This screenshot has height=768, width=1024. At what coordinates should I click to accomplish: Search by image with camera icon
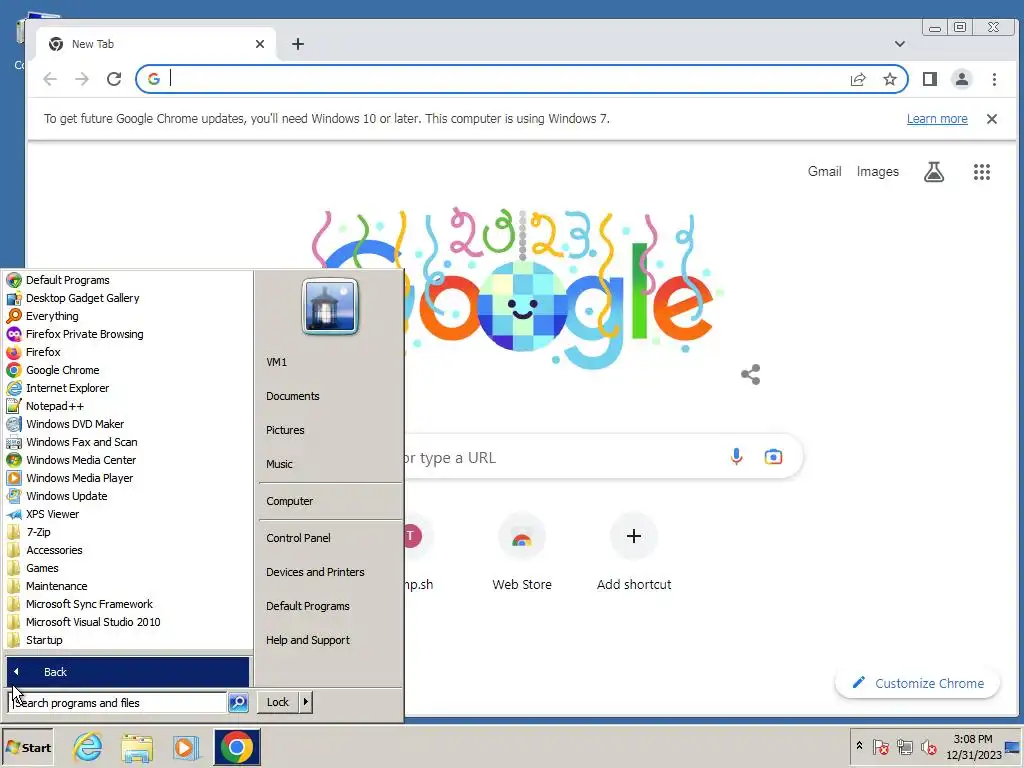(773, 456)
